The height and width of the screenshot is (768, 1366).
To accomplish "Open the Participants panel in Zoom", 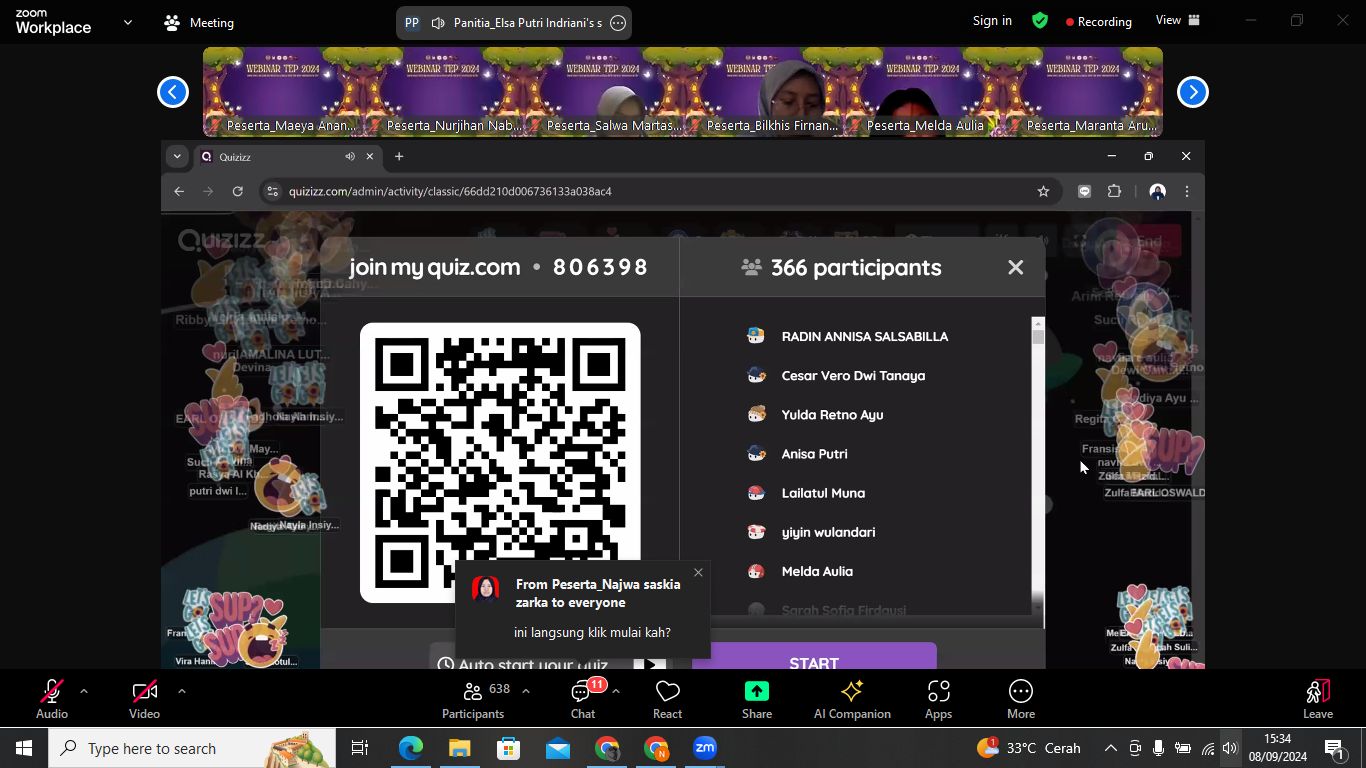I will (x=473, y=699).
